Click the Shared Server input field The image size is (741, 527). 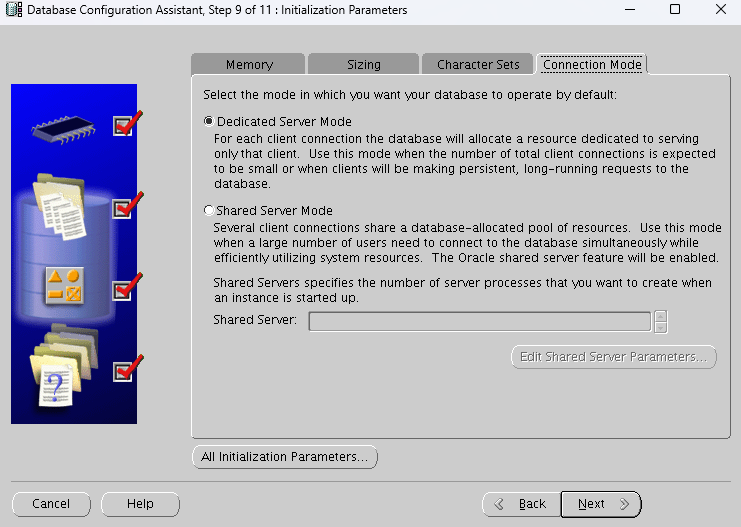480,321
